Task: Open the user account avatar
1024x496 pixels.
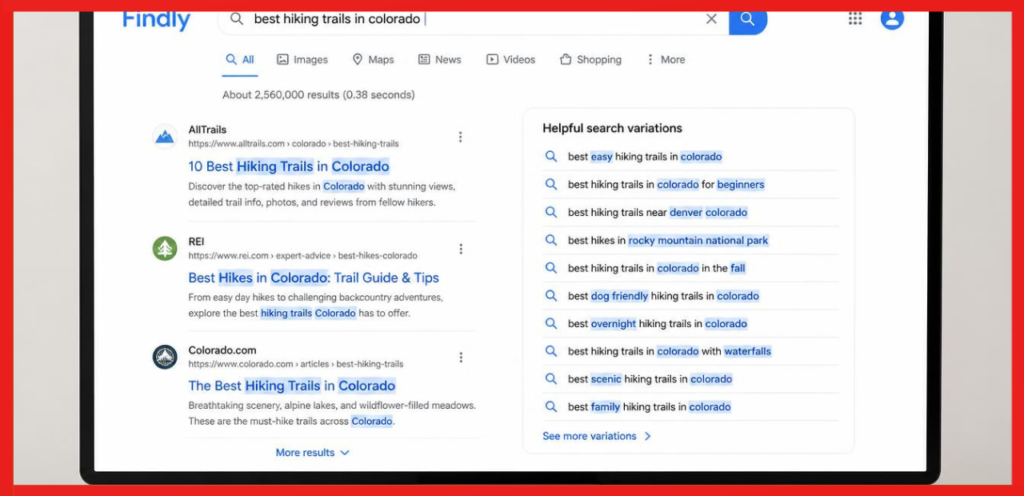Action: (x=892, y=18)
